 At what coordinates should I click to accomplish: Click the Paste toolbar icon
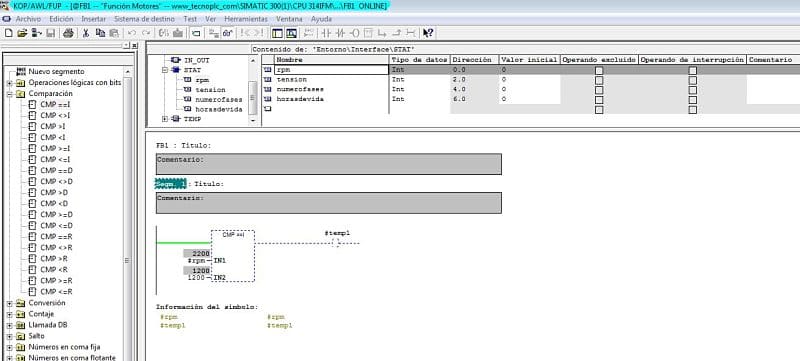[114, 33]
